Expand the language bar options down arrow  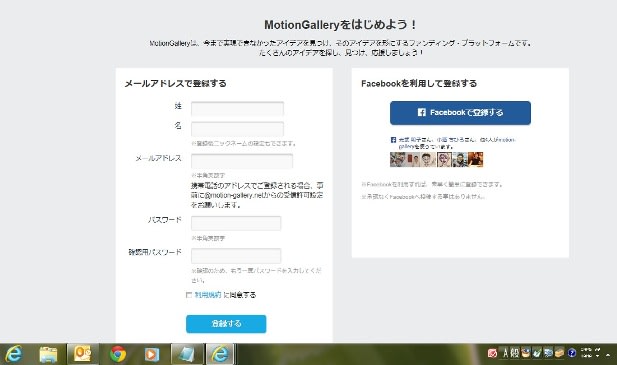[598, 356]
